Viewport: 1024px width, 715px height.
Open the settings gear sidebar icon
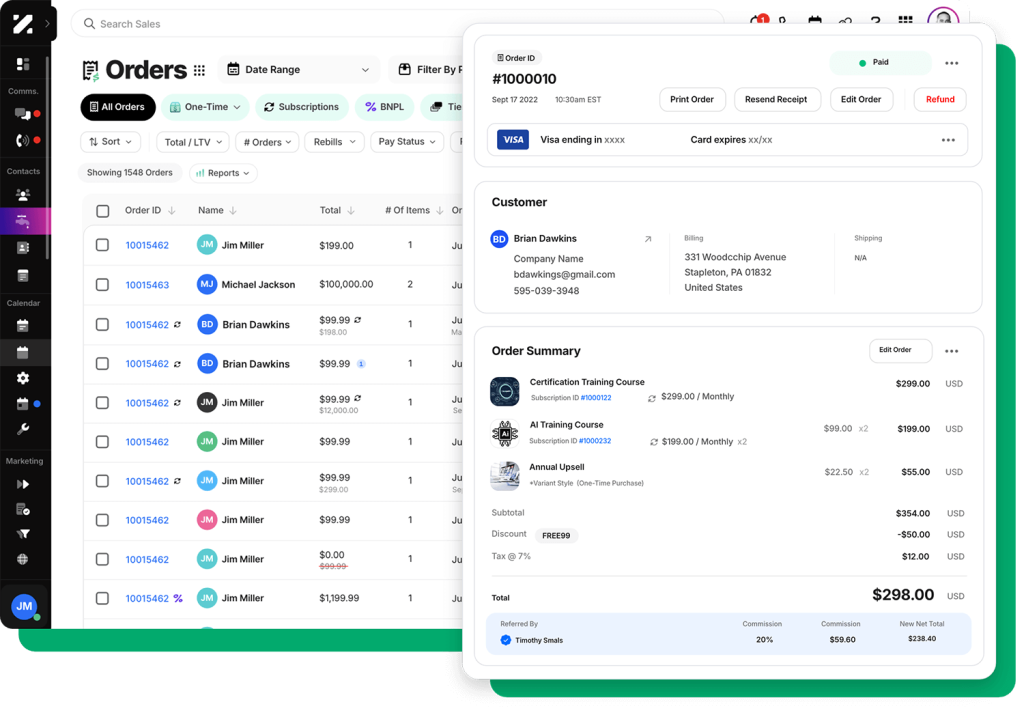click(x=23, y=378)
